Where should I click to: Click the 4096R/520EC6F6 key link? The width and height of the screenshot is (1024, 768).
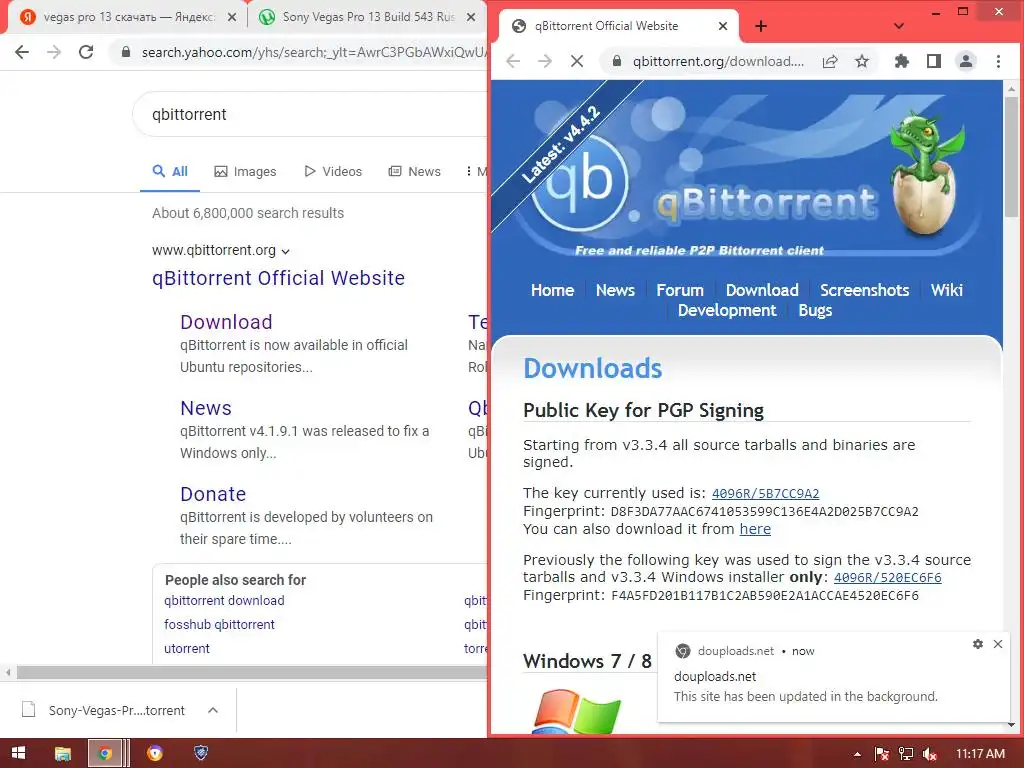click(888, 578)
